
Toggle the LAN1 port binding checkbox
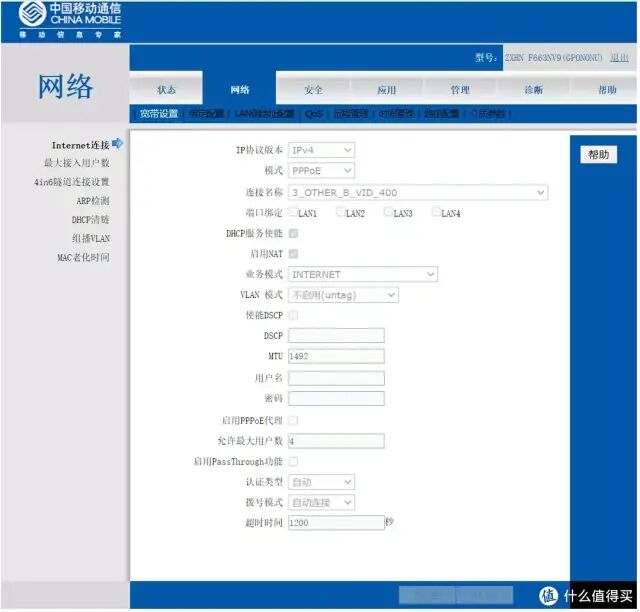(x=293, y=211)
